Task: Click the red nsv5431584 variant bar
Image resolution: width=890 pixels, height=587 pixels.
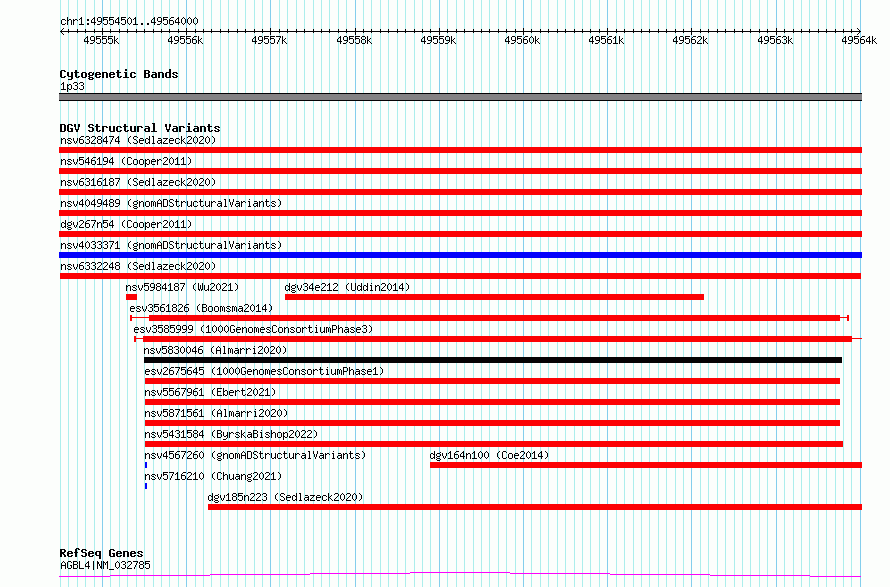Action: coord(494,444)
